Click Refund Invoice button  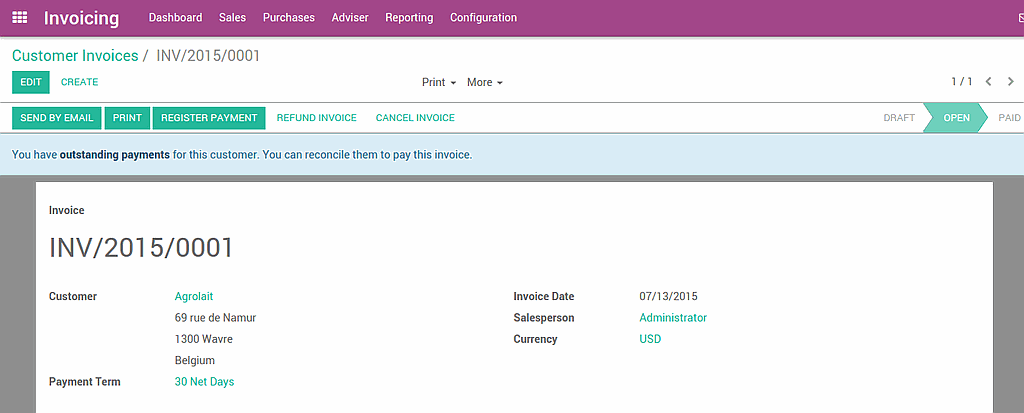317,118
